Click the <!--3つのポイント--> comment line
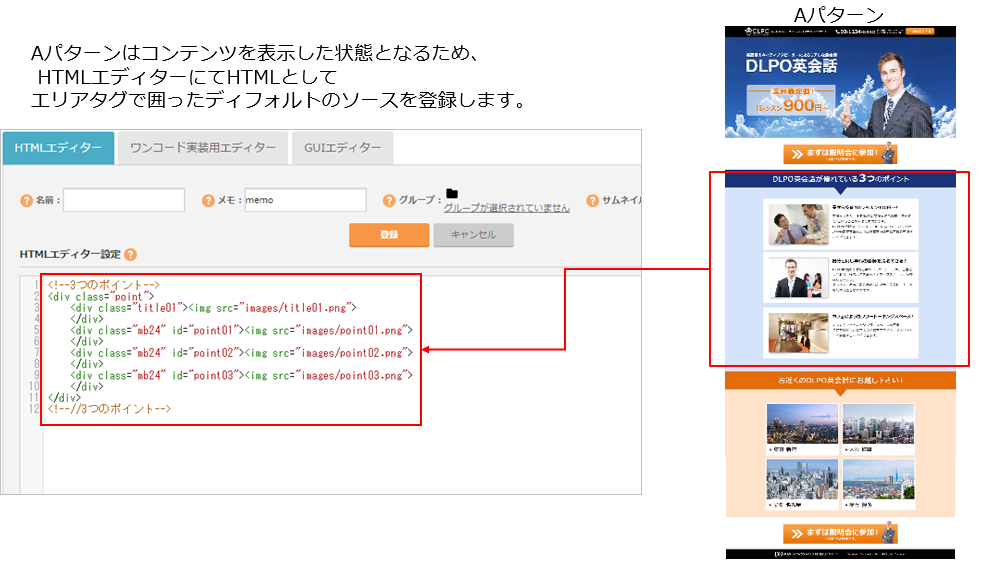The width and height of the screenshot is (997, 578). point(104,285)
